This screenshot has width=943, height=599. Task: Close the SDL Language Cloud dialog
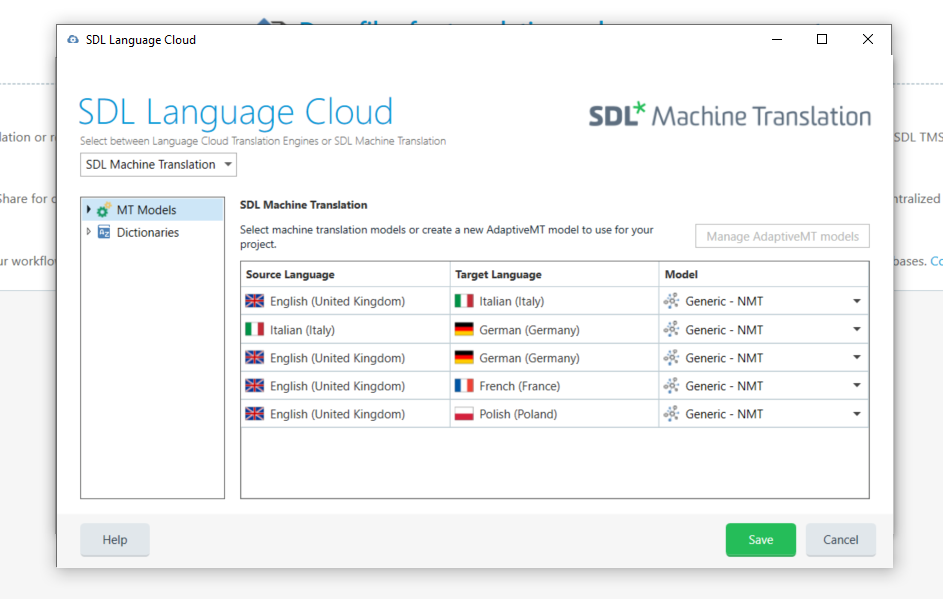click(867, 39)
